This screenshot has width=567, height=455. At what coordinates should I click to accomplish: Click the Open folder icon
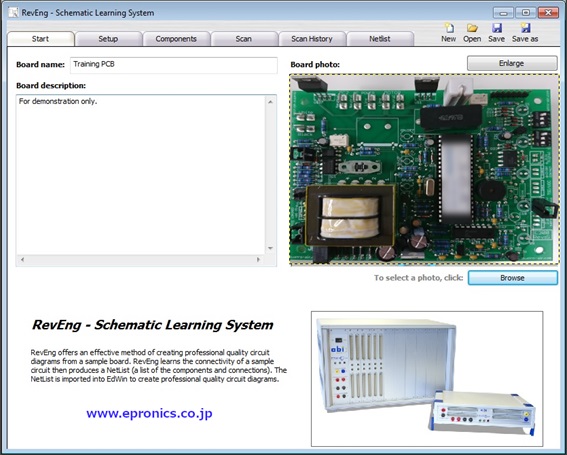click(x=472, y=28)
